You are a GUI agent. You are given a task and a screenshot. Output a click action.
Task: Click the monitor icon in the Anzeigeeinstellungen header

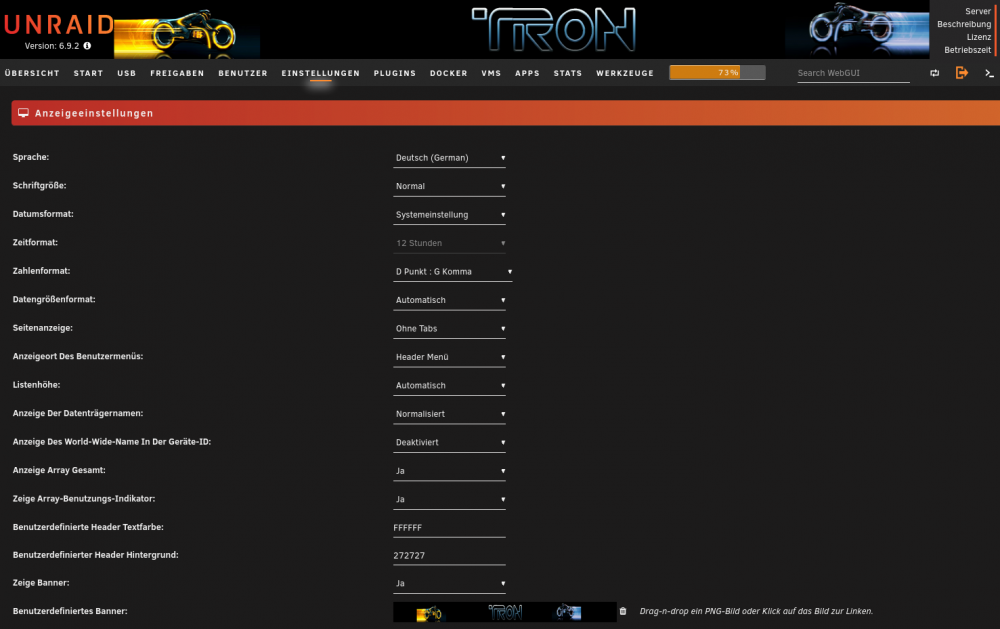click(24, 113)
